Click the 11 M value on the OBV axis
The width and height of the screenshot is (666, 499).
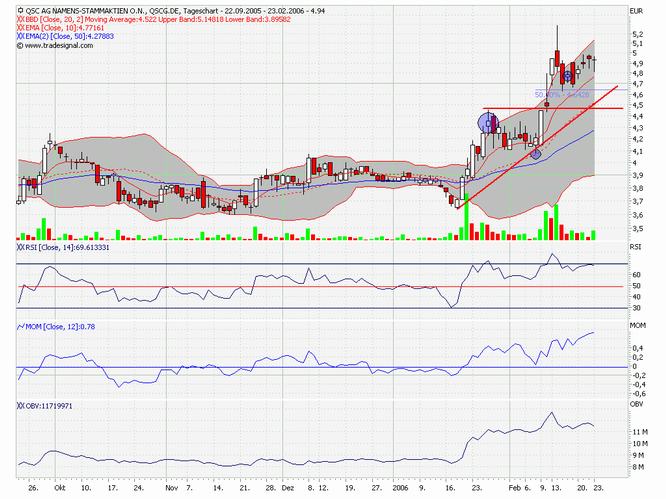640,432
